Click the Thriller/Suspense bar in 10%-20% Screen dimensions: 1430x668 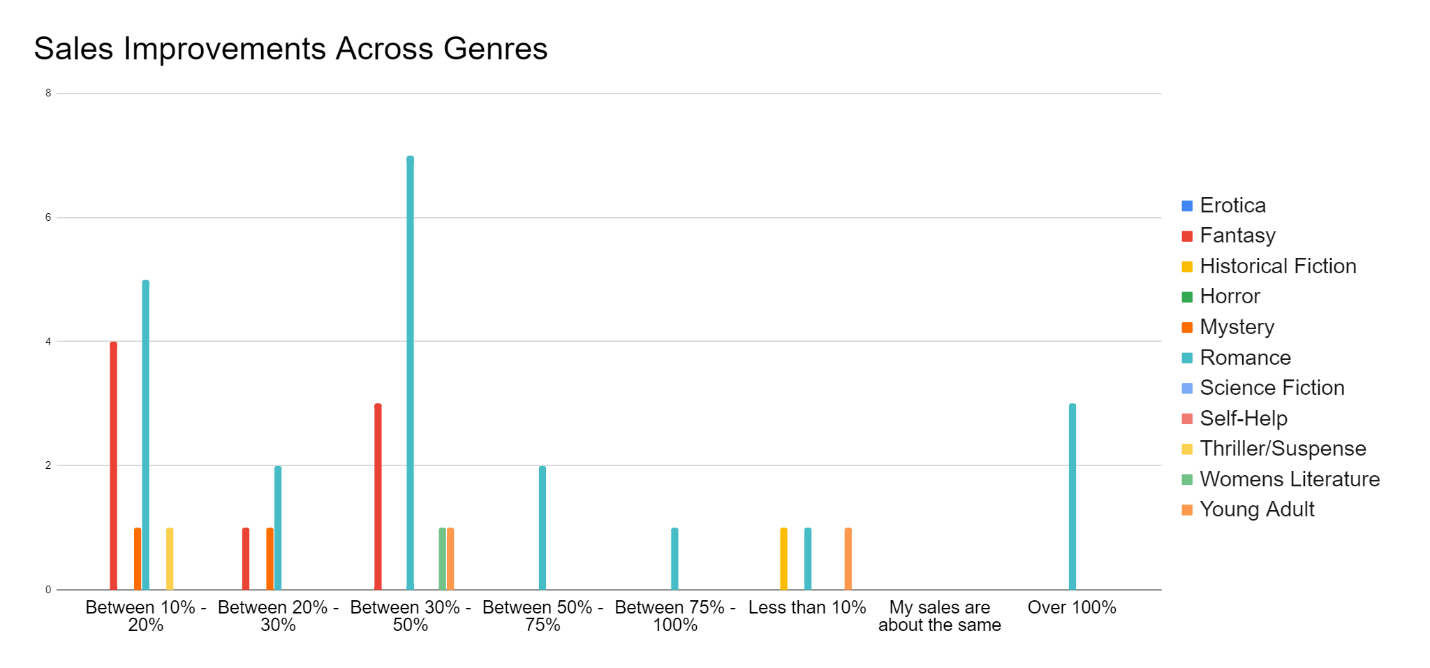pos(170,558)
